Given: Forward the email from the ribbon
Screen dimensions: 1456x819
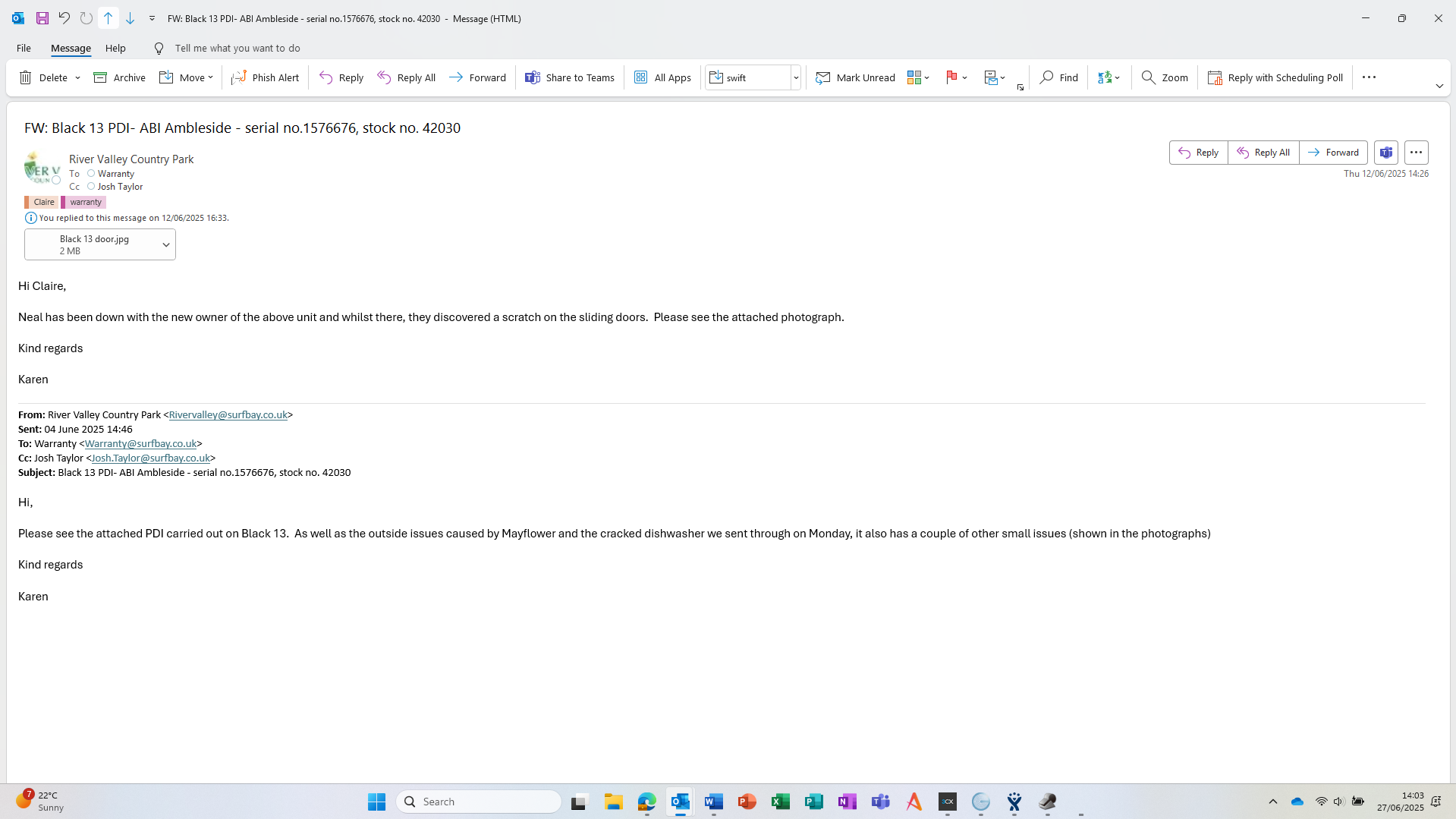Looking at the screenshot, I should pos(477,77).
